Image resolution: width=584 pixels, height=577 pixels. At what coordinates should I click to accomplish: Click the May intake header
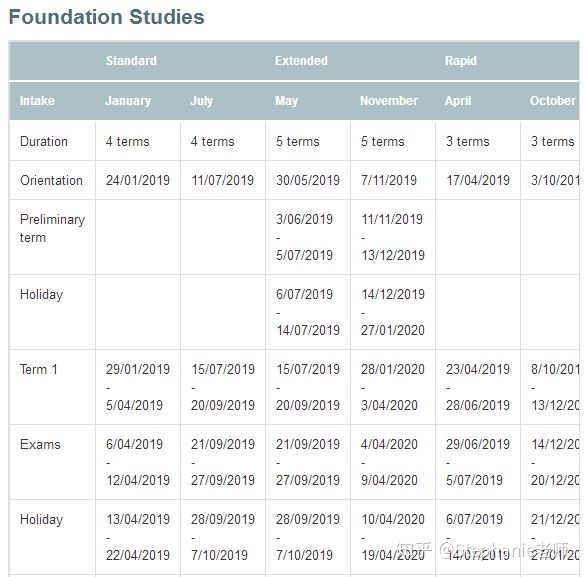[286, 101]
